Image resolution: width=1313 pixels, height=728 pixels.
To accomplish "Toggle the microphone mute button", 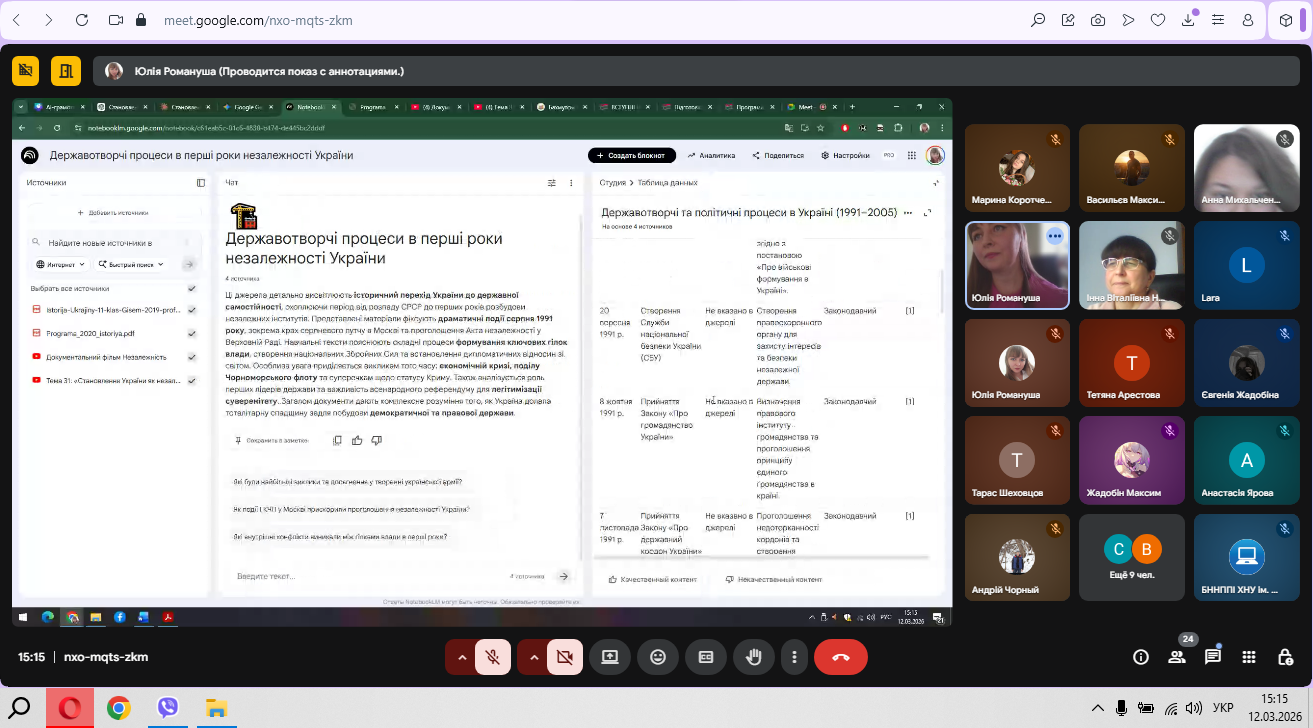I will (493, 657).
